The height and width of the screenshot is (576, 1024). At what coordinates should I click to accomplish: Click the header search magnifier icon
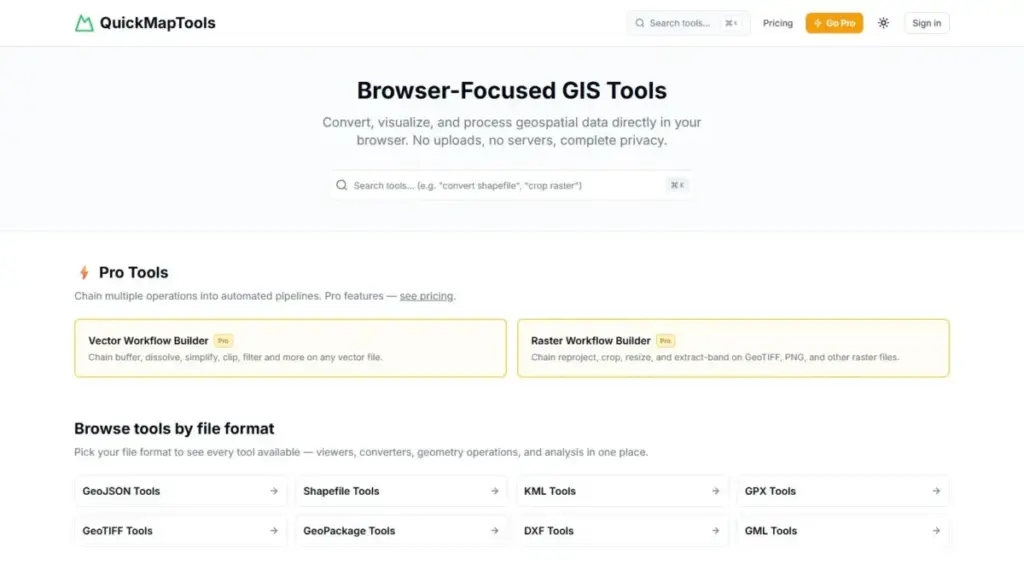tap(639, 23)
